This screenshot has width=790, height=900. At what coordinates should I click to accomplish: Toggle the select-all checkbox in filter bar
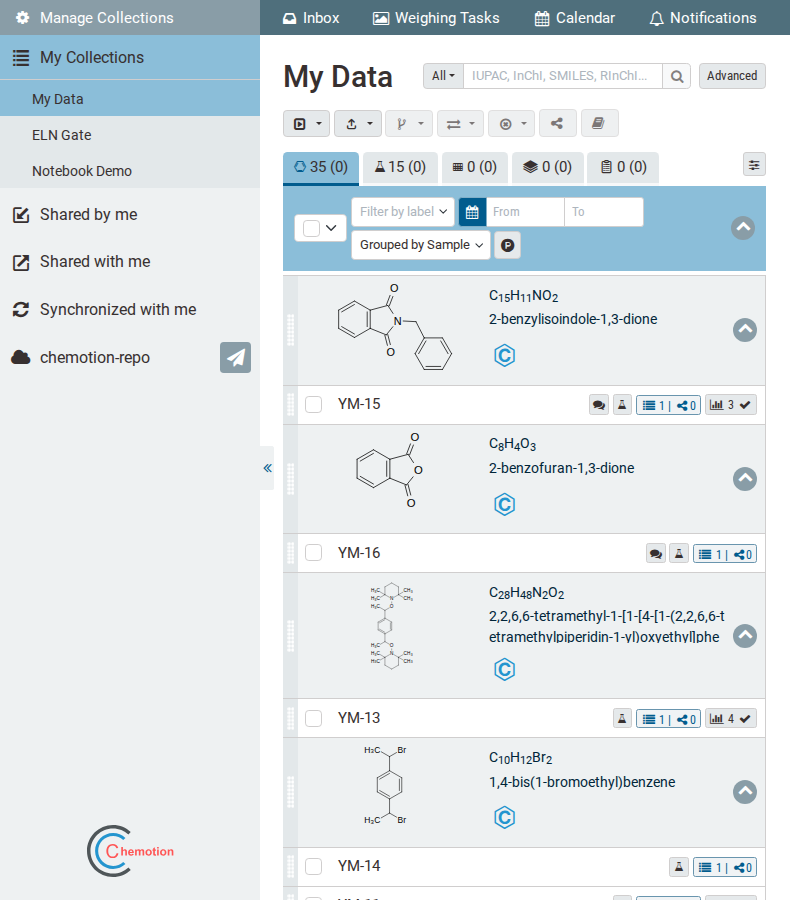311,228
